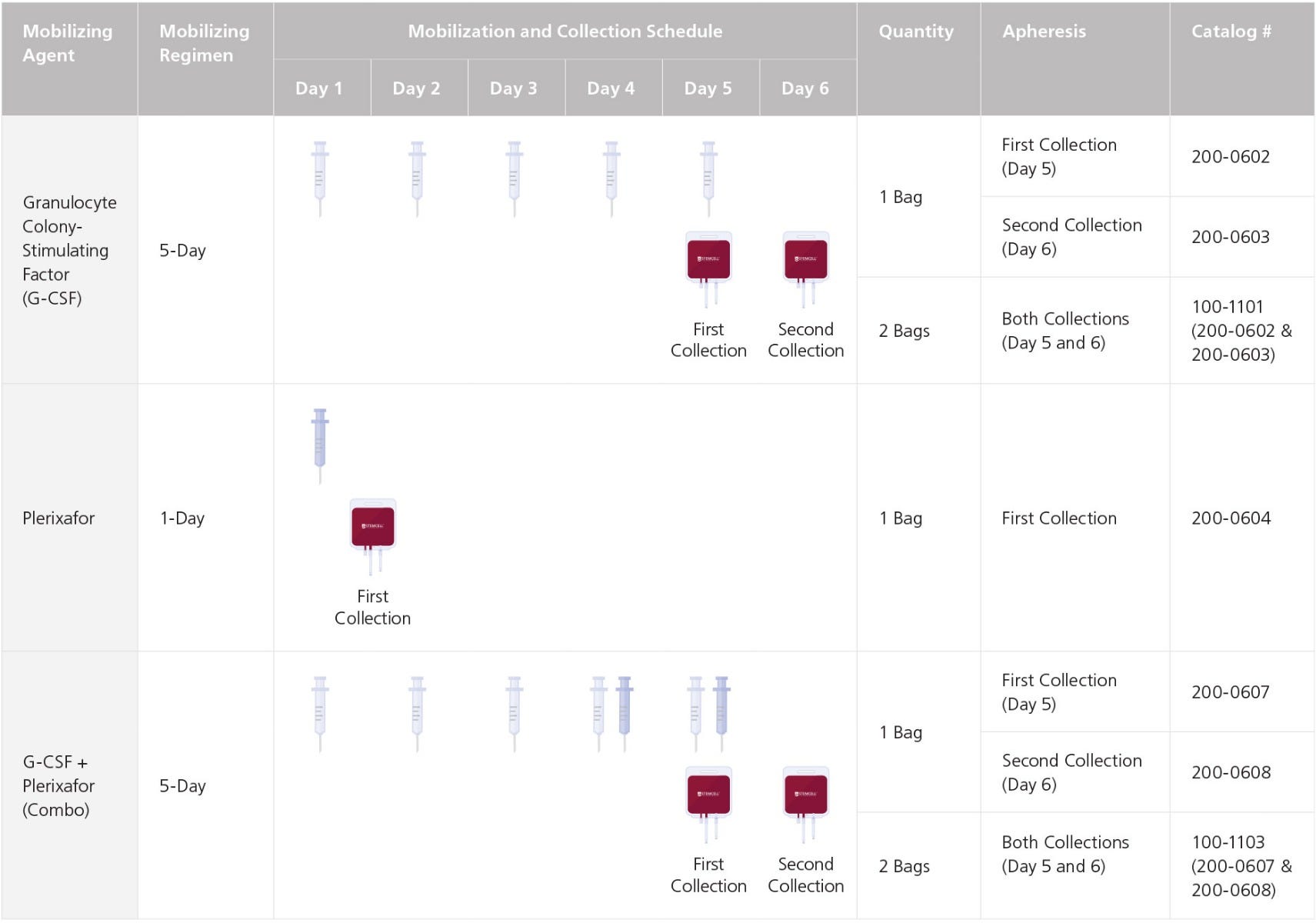Image resolution: width=1316 pixels, height=923 pixels.
Task: Select catalog number 200-0602
Action: (x=1231, y=157)
